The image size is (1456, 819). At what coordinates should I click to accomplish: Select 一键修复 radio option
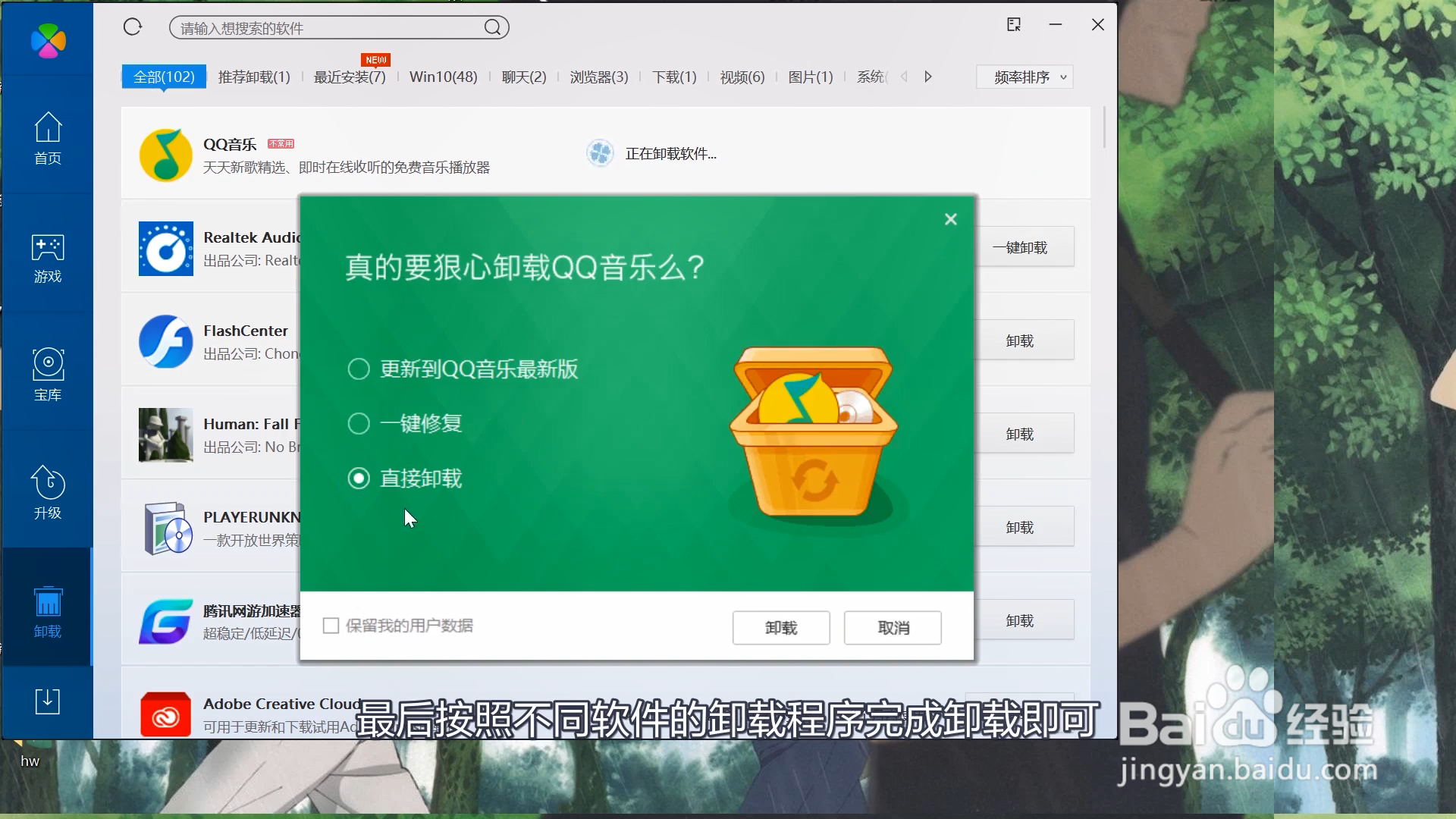click(x=359, y=423)
